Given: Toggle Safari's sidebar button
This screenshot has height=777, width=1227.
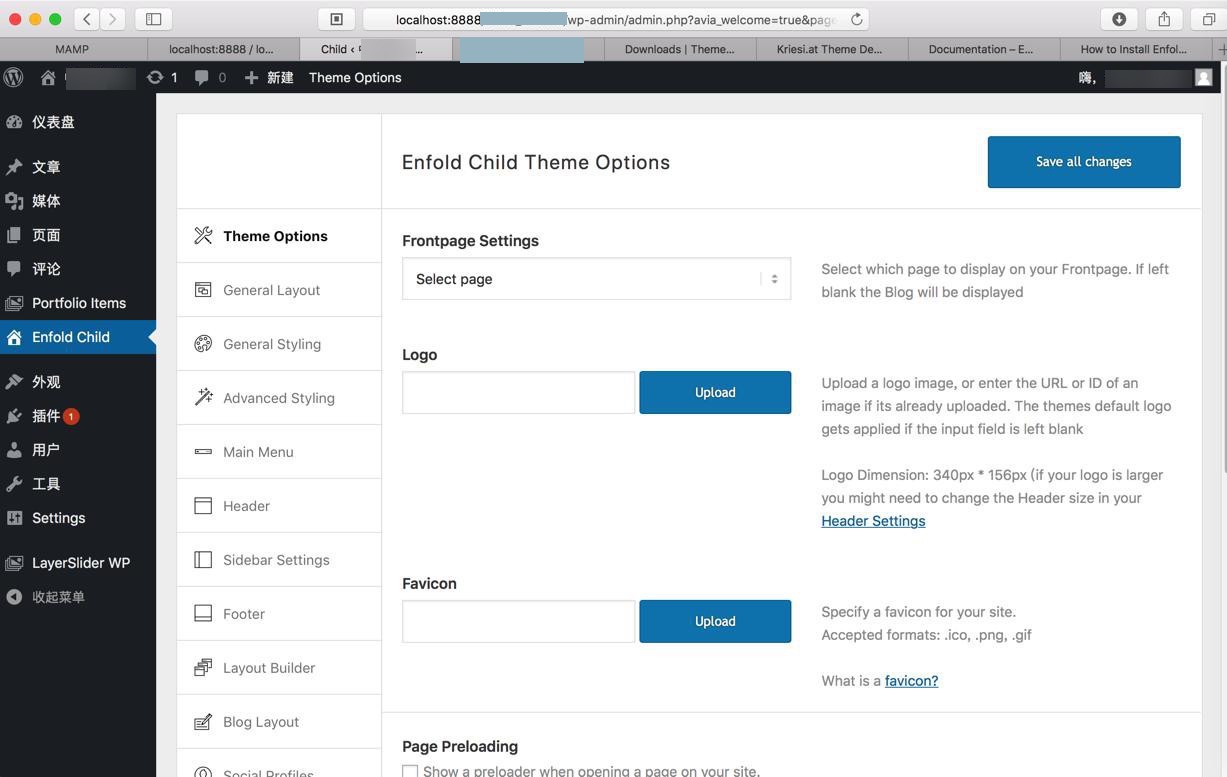Looking at the screenshot, I should (x=154, y=19).
